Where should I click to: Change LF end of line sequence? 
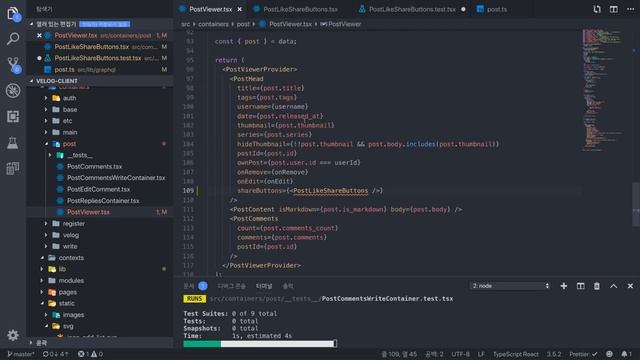coord(481,354)
